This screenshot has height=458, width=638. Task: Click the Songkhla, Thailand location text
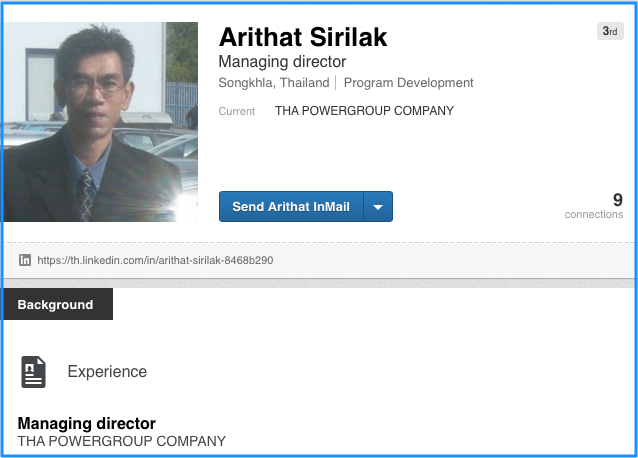pyautogui.click(x=274, y=83)
